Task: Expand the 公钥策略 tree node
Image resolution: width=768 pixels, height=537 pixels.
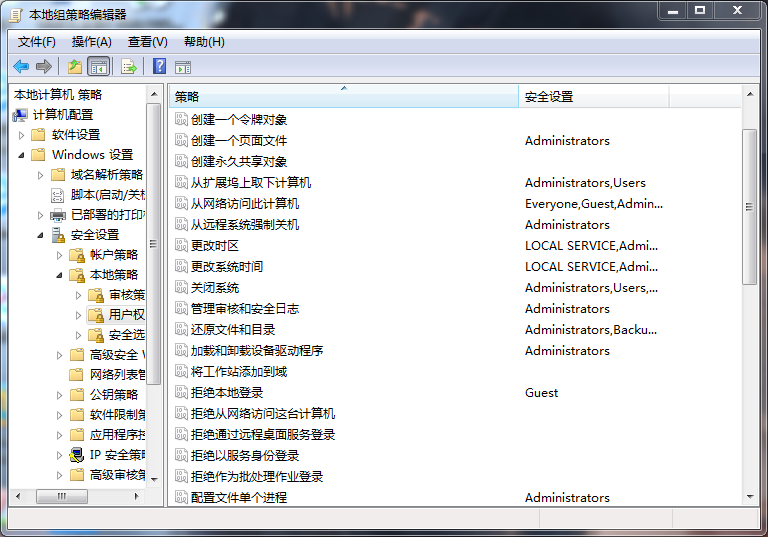Action: pyautogui.click(x=59, y=395)
